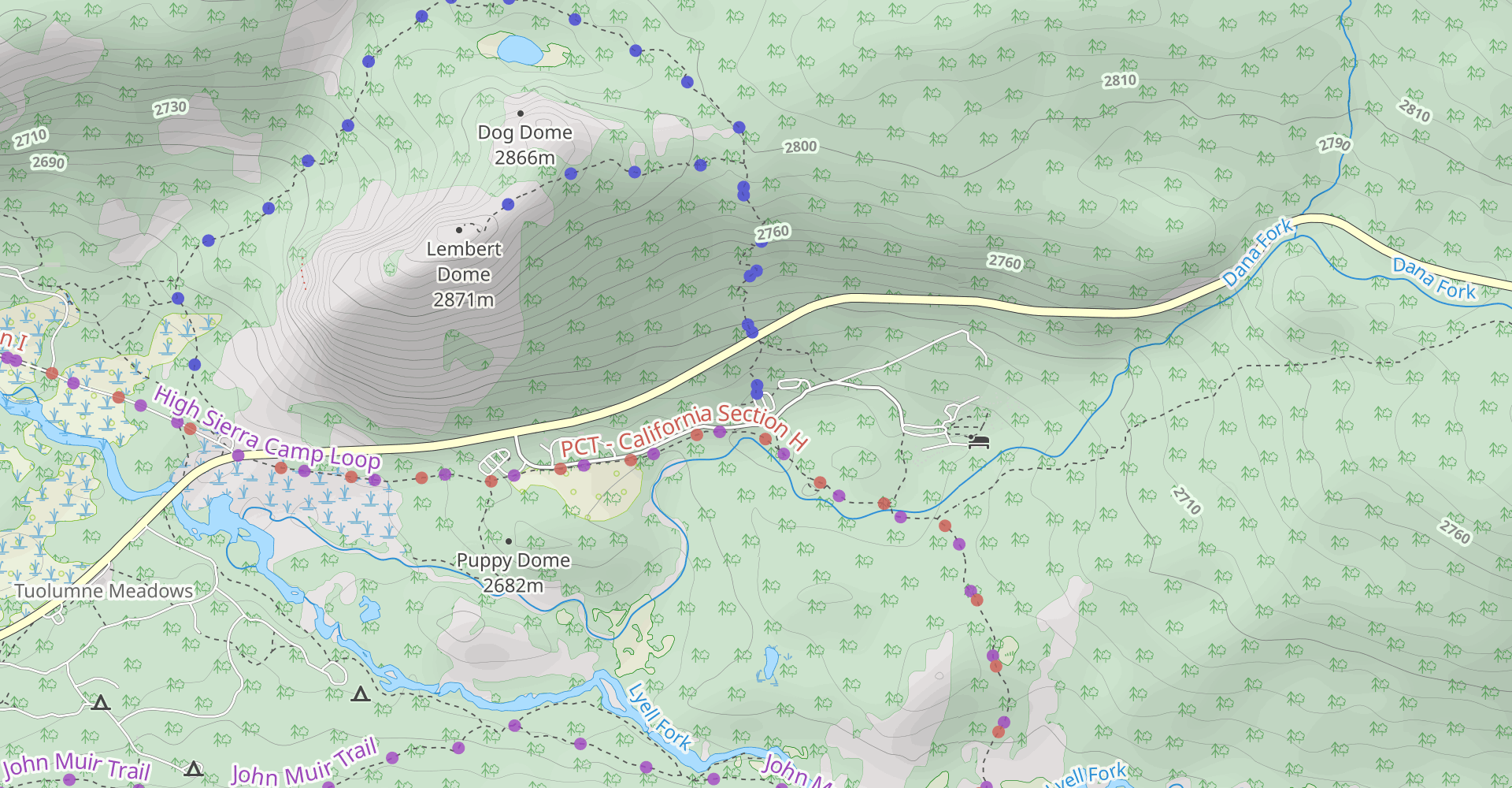The height and width of the screenshot is (788, 1512).
Task: Click the lodging bed icon on the map
Action: pos(979,441)
